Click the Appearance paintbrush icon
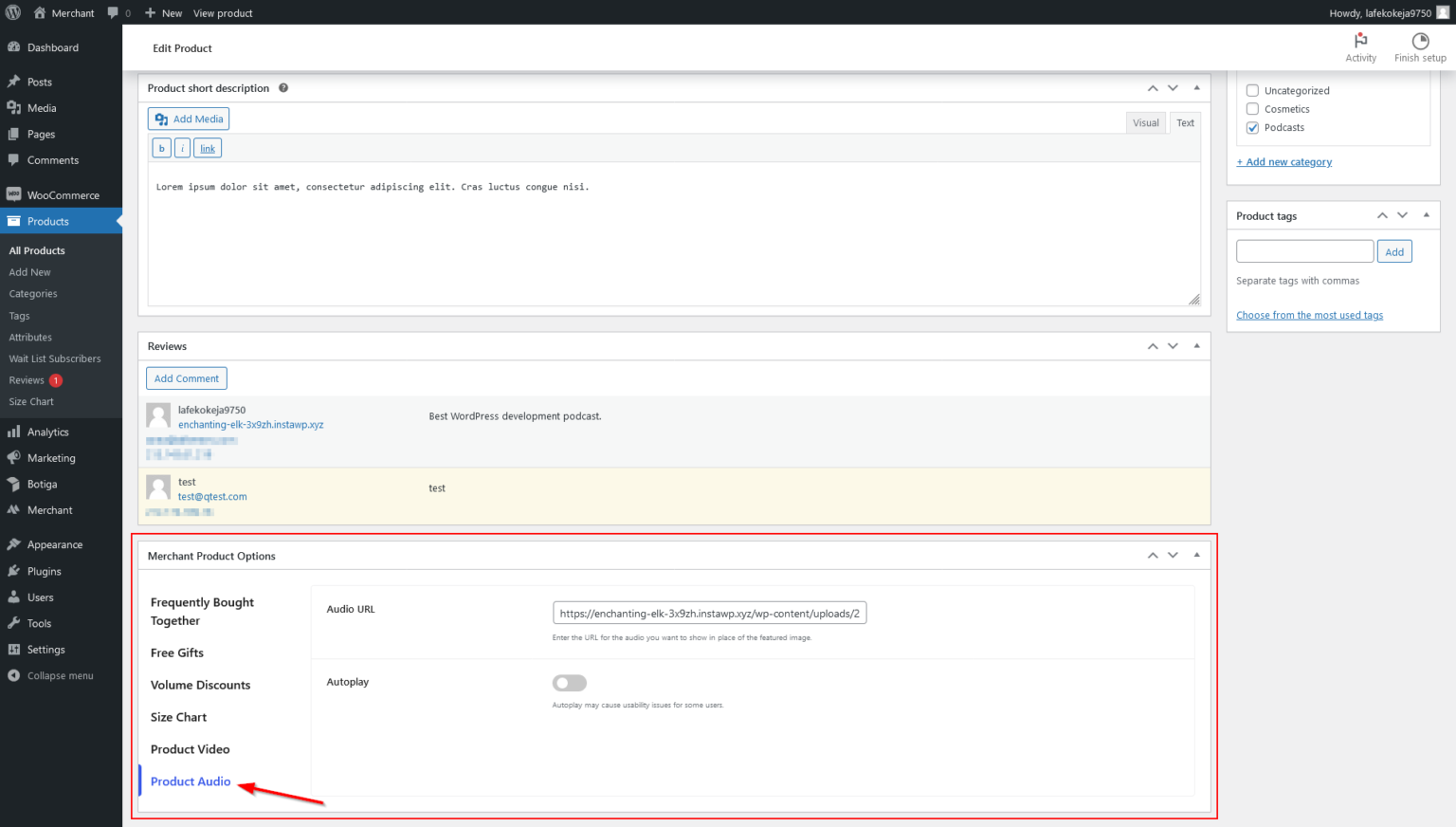 pyautogui.click(x=13, y=544)
